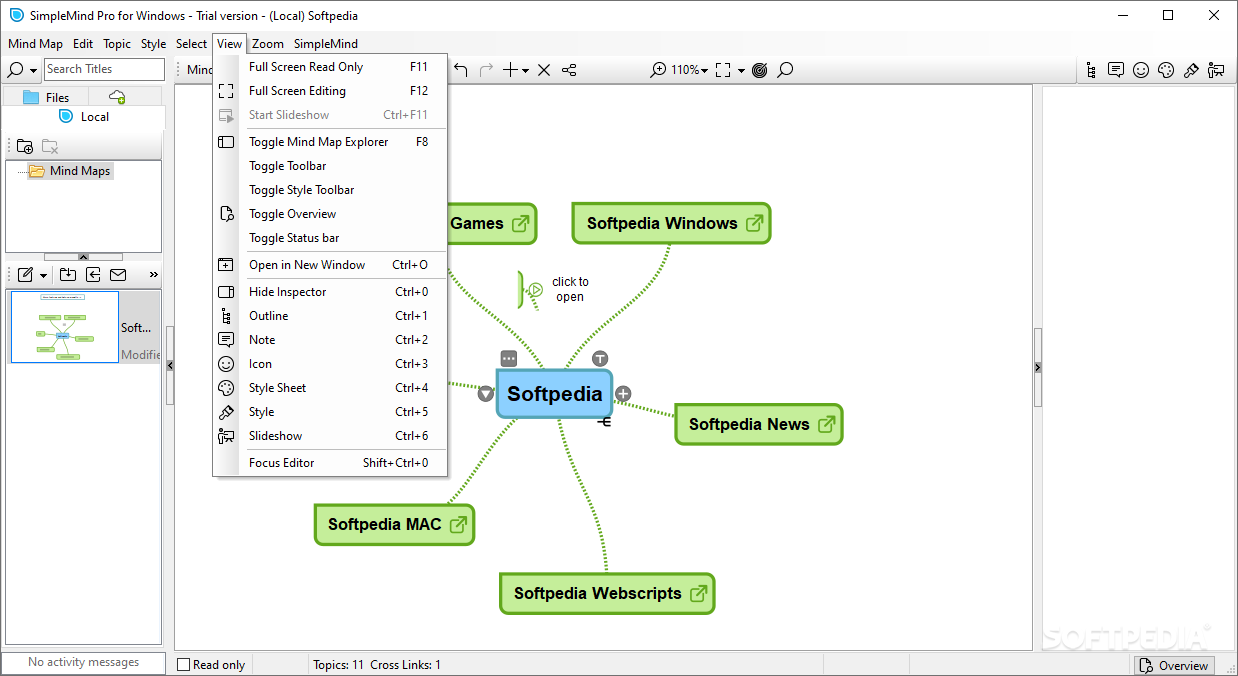Screen dimensions: 1238x676
Task: Click the target focus icon in toolbar
Action: coord(760,70)
